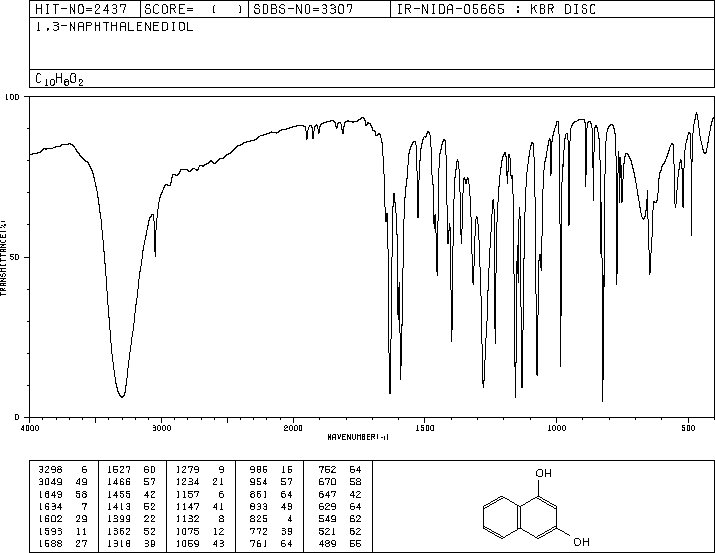Click the 1279 peak table entry

[188, 470]
